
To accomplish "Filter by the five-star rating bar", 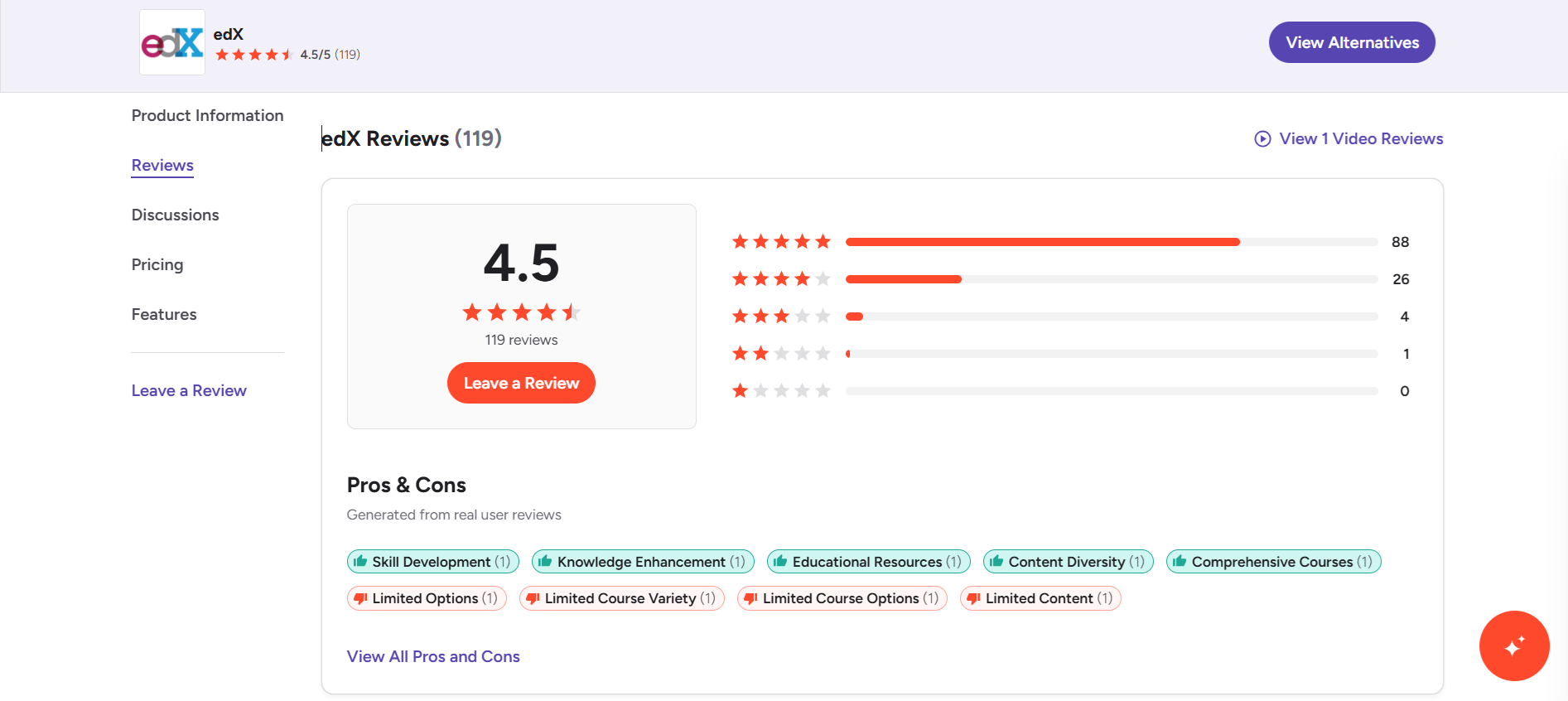I will pyautogui.click(x=1112, y=242).
